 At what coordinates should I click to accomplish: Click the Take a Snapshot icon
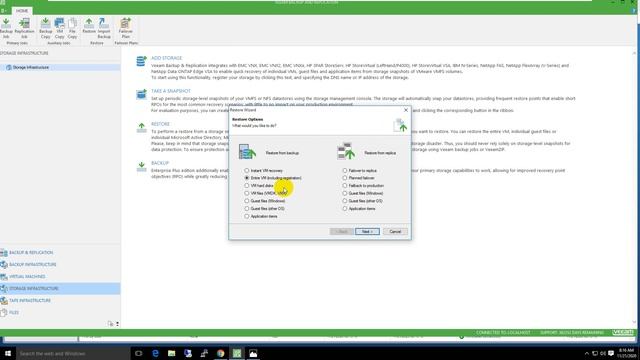point(141,94)
